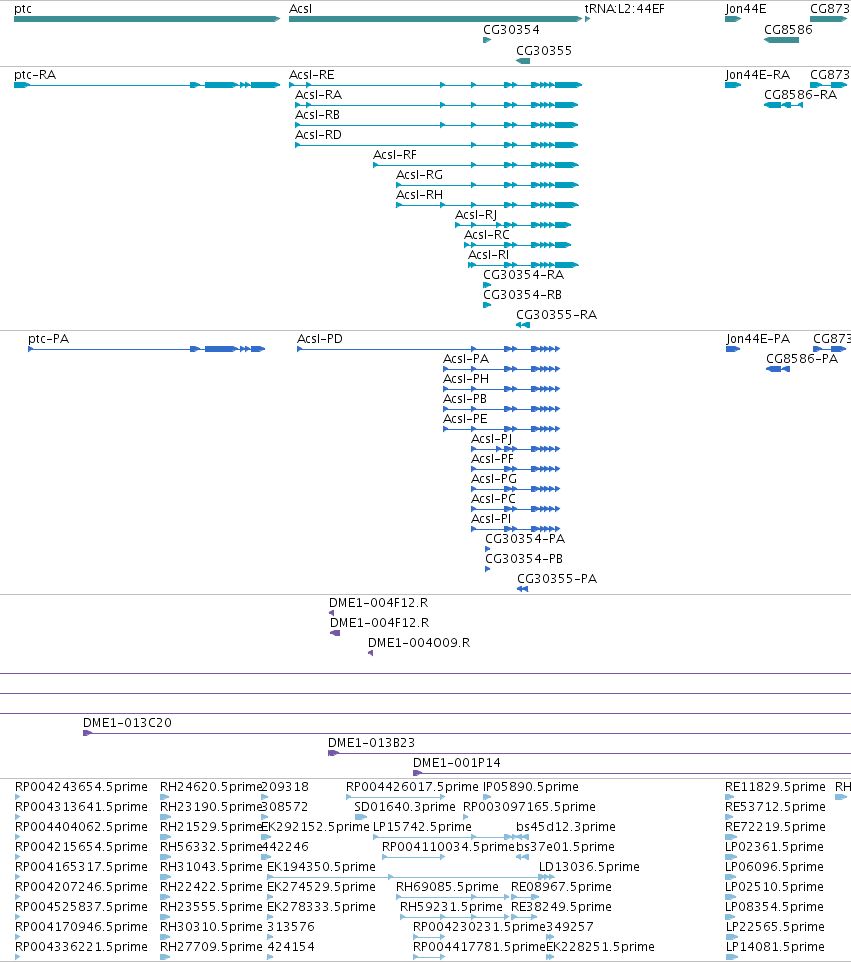
Task: Select the CG30354-RA transcript label
Action: pos(523,275)
